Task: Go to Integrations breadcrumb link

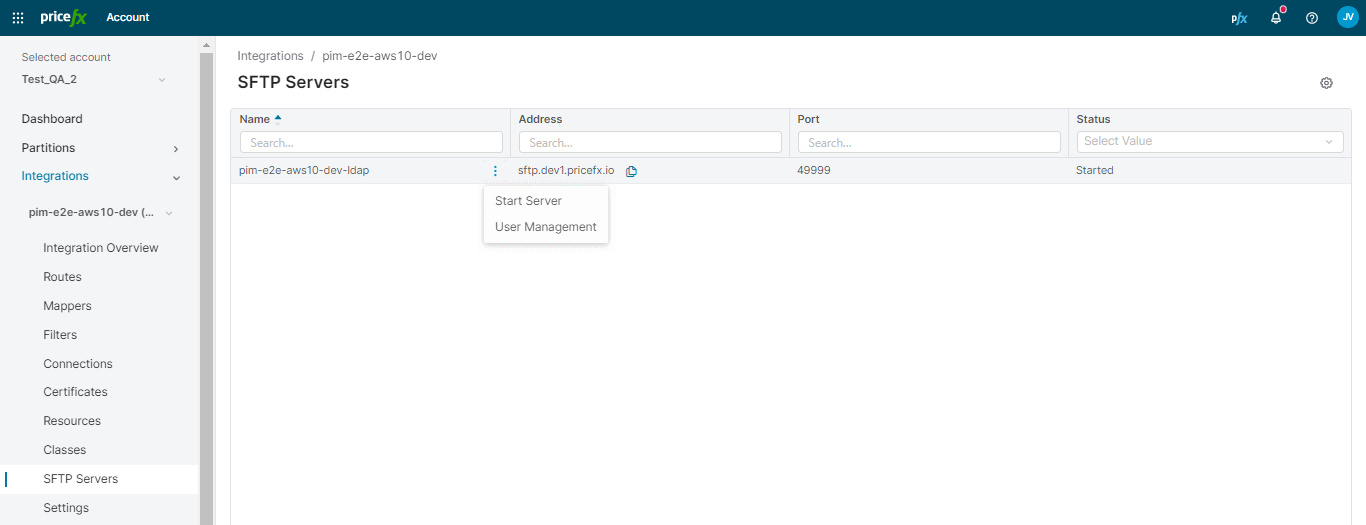Action: pos(270,56)
